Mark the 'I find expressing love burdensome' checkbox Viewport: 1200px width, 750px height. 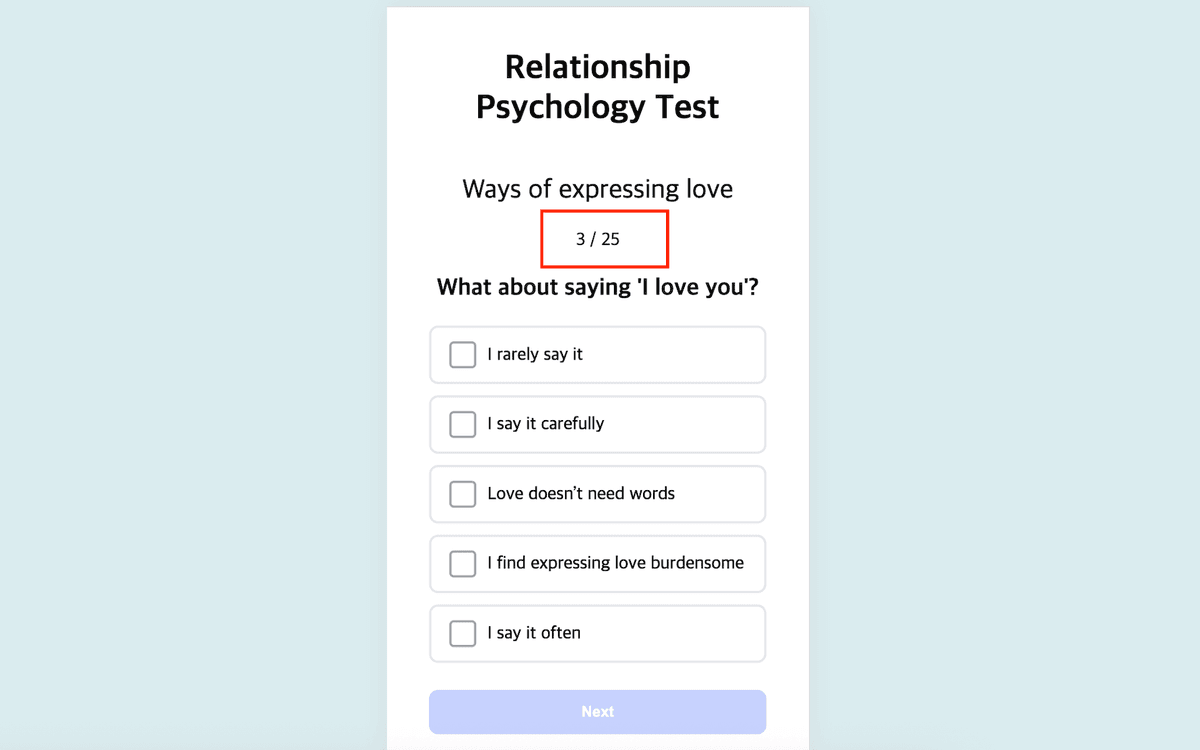point(462,564)
